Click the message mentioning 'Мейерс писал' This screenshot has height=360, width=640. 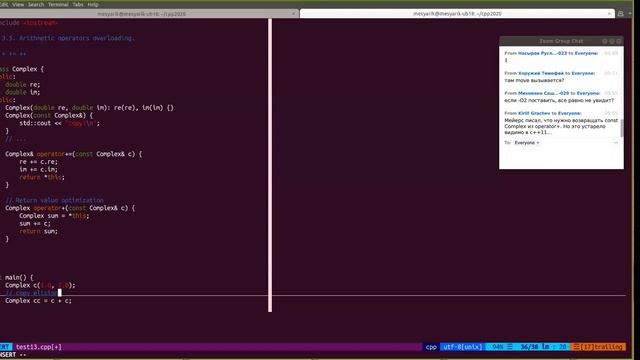pyautogui.click(x=561, y=126)
